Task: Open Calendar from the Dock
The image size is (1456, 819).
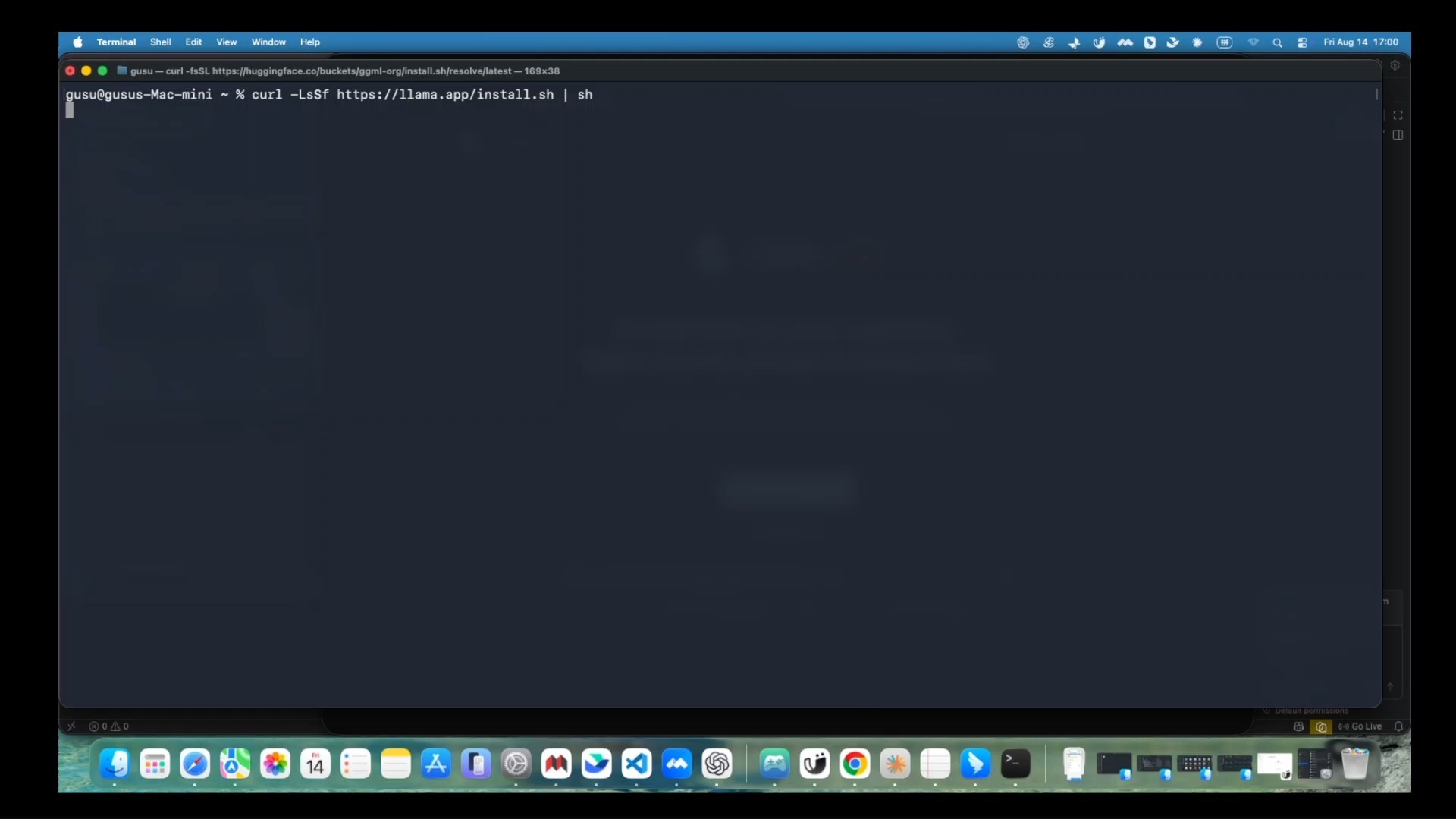Action: (x=315, y=764)
